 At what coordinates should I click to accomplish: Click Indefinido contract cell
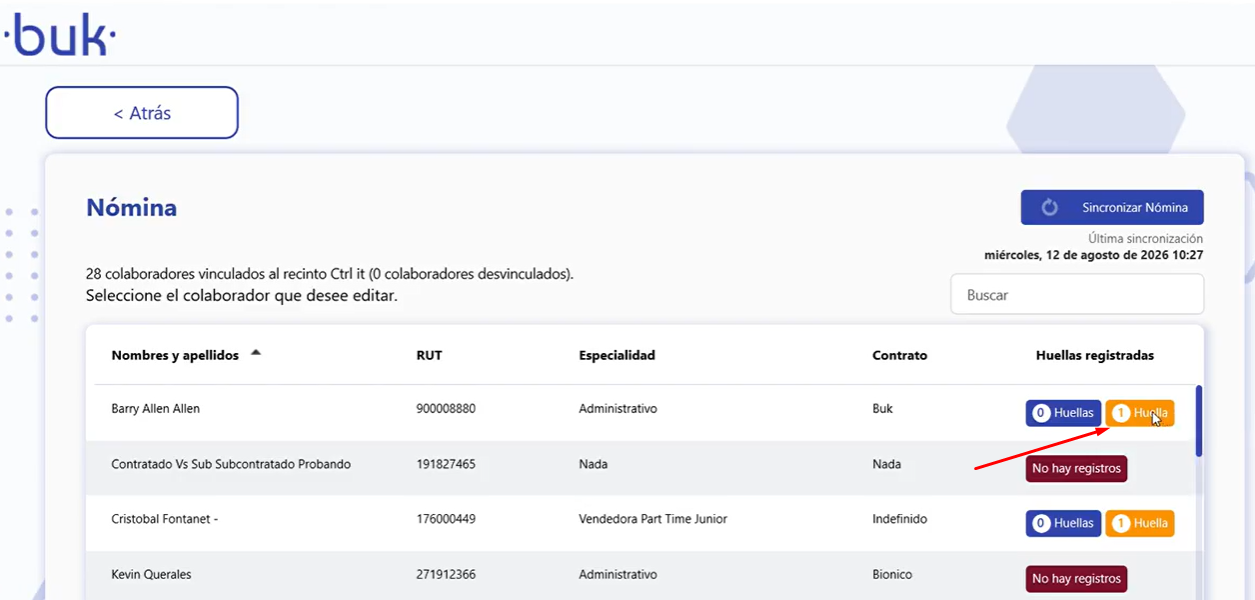click(899, 519)
